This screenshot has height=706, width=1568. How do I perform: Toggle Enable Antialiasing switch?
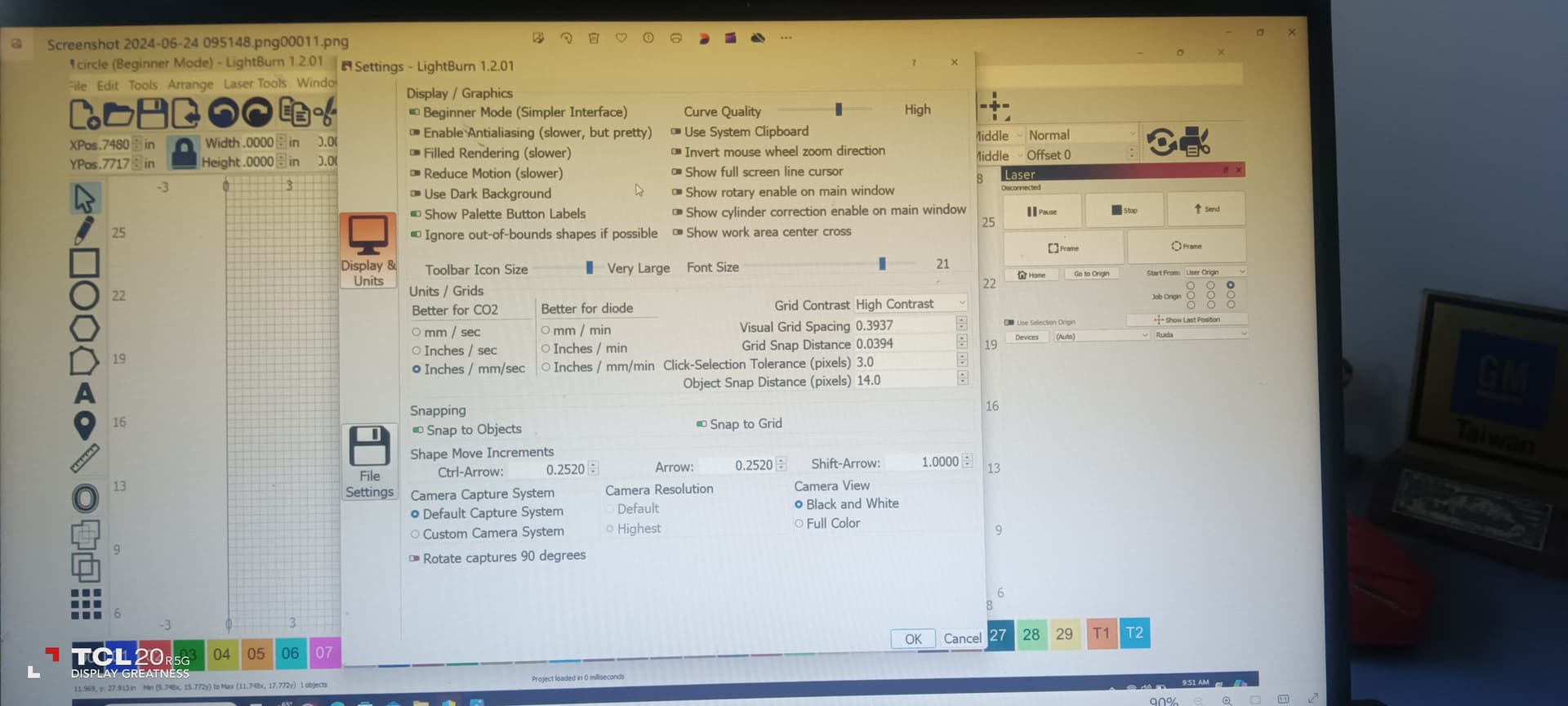point(415,132)
